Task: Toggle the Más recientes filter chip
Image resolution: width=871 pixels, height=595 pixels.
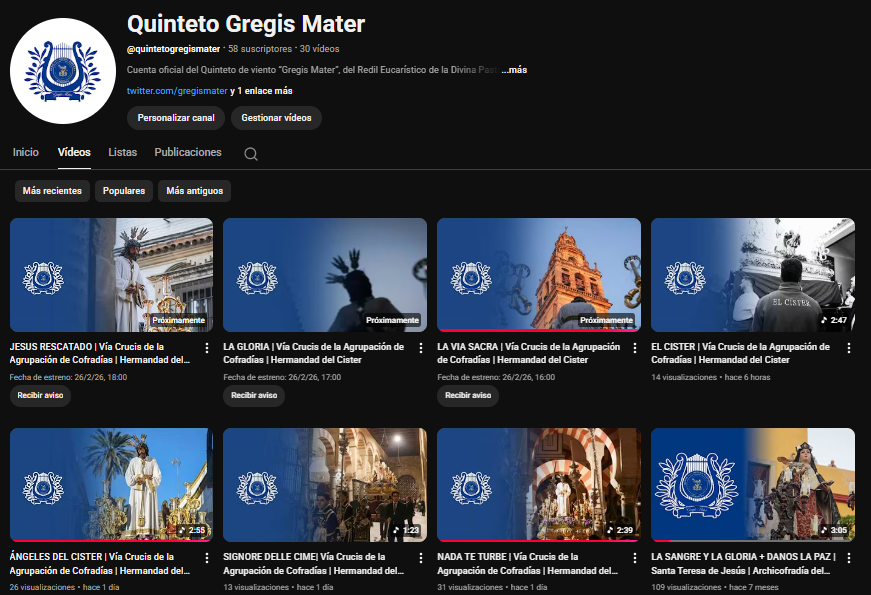Action: [52, 191]
